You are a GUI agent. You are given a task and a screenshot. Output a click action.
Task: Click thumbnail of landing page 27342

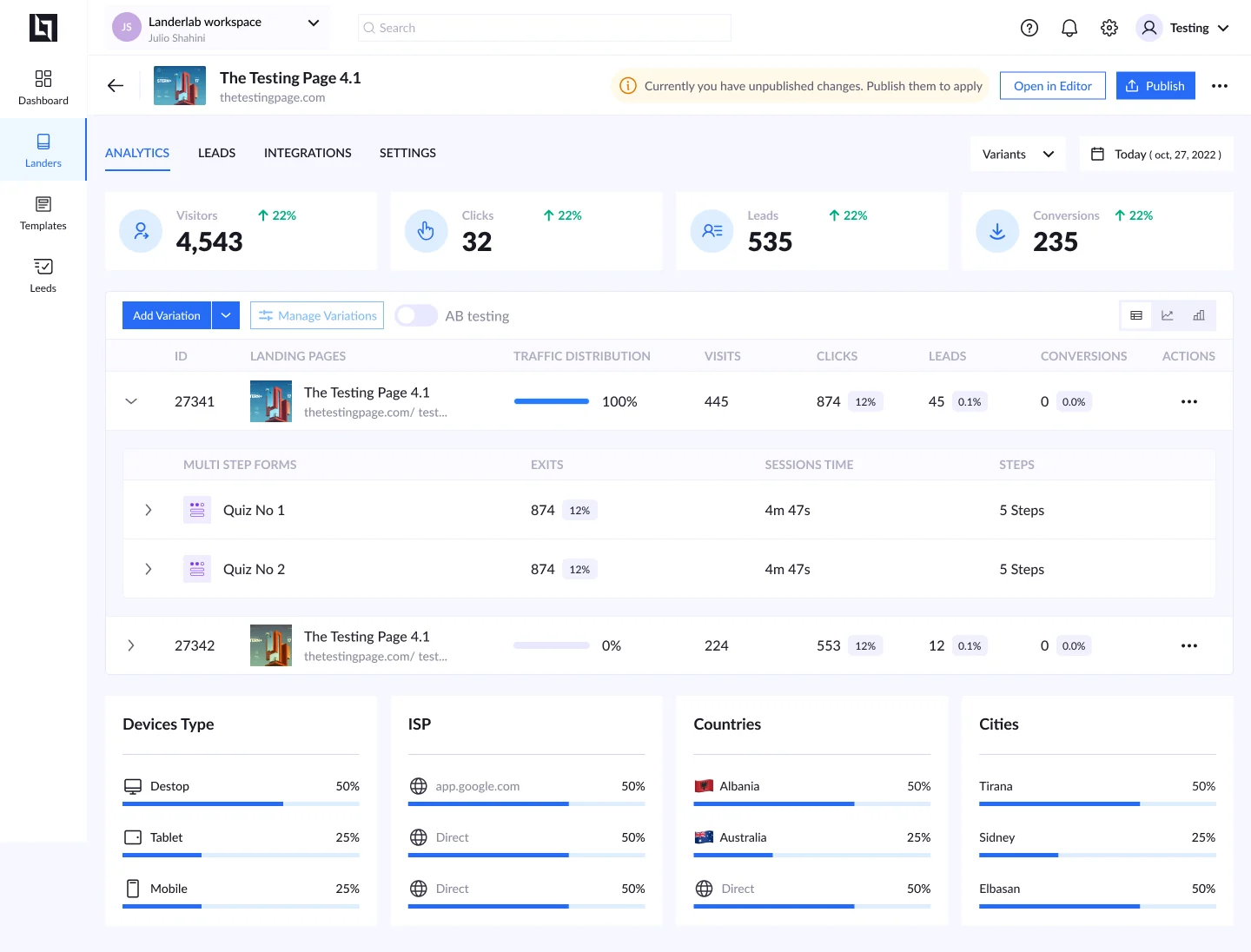271,645
